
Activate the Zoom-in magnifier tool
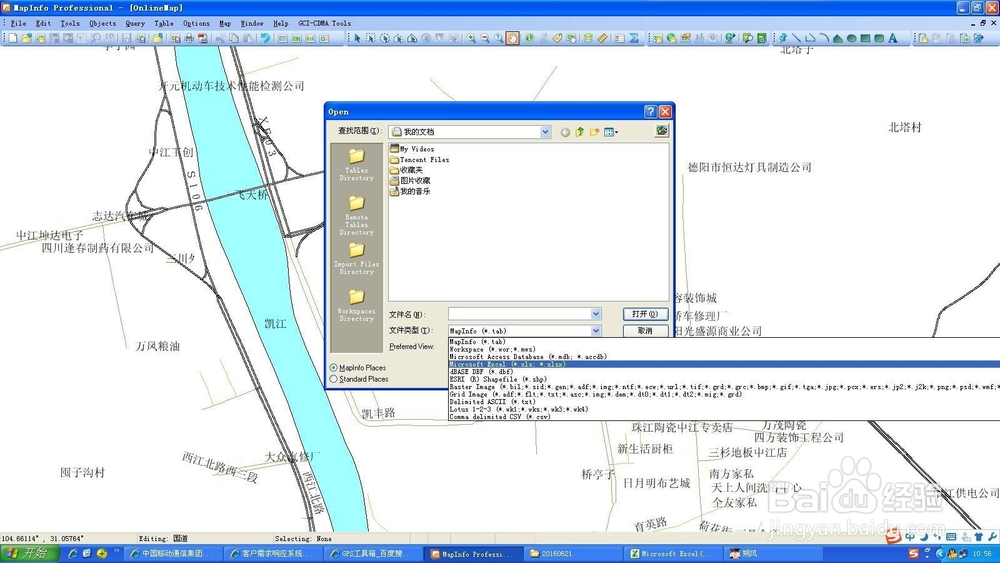click(471, 38)
